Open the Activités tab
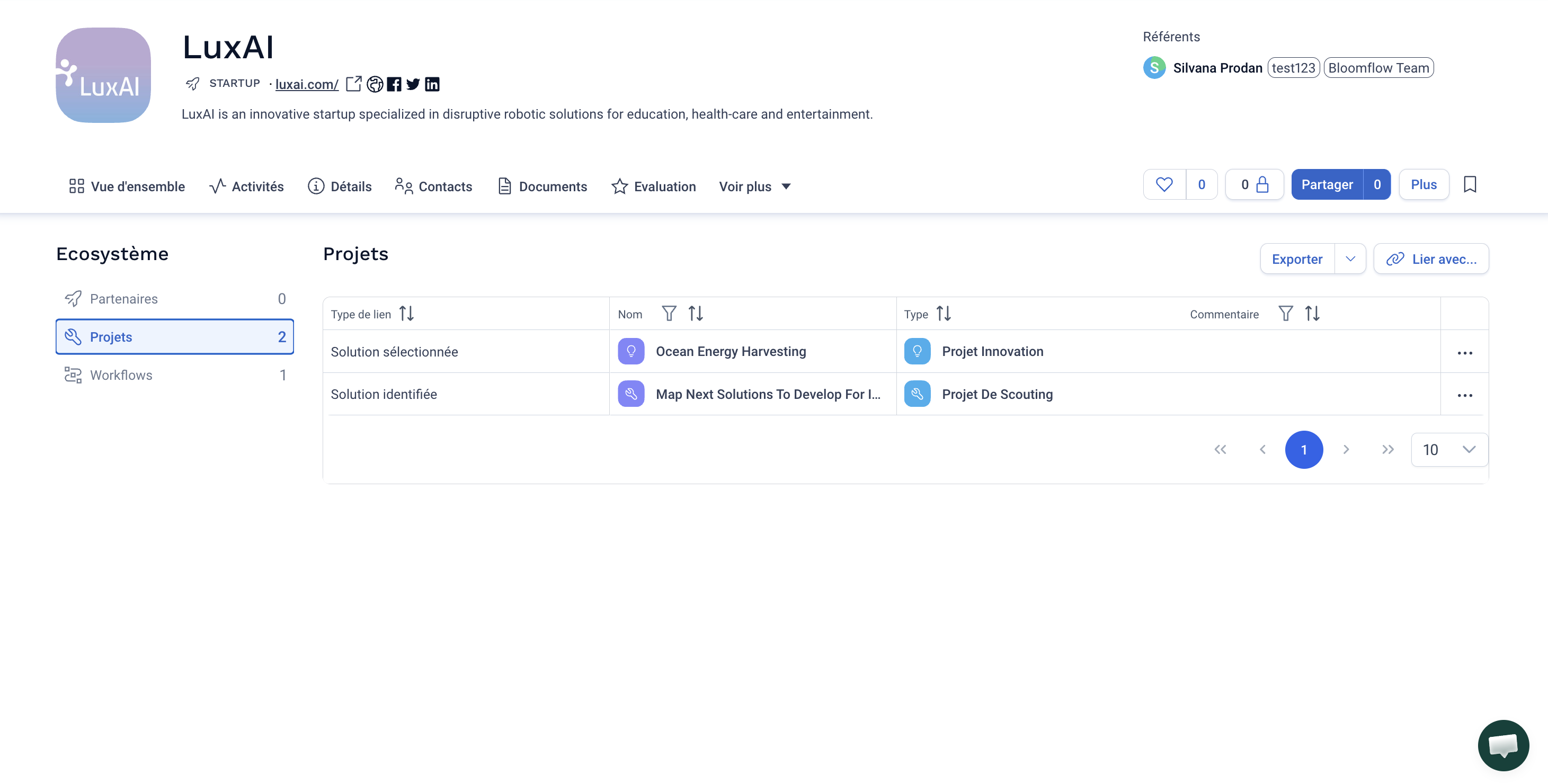 [246, 187]
